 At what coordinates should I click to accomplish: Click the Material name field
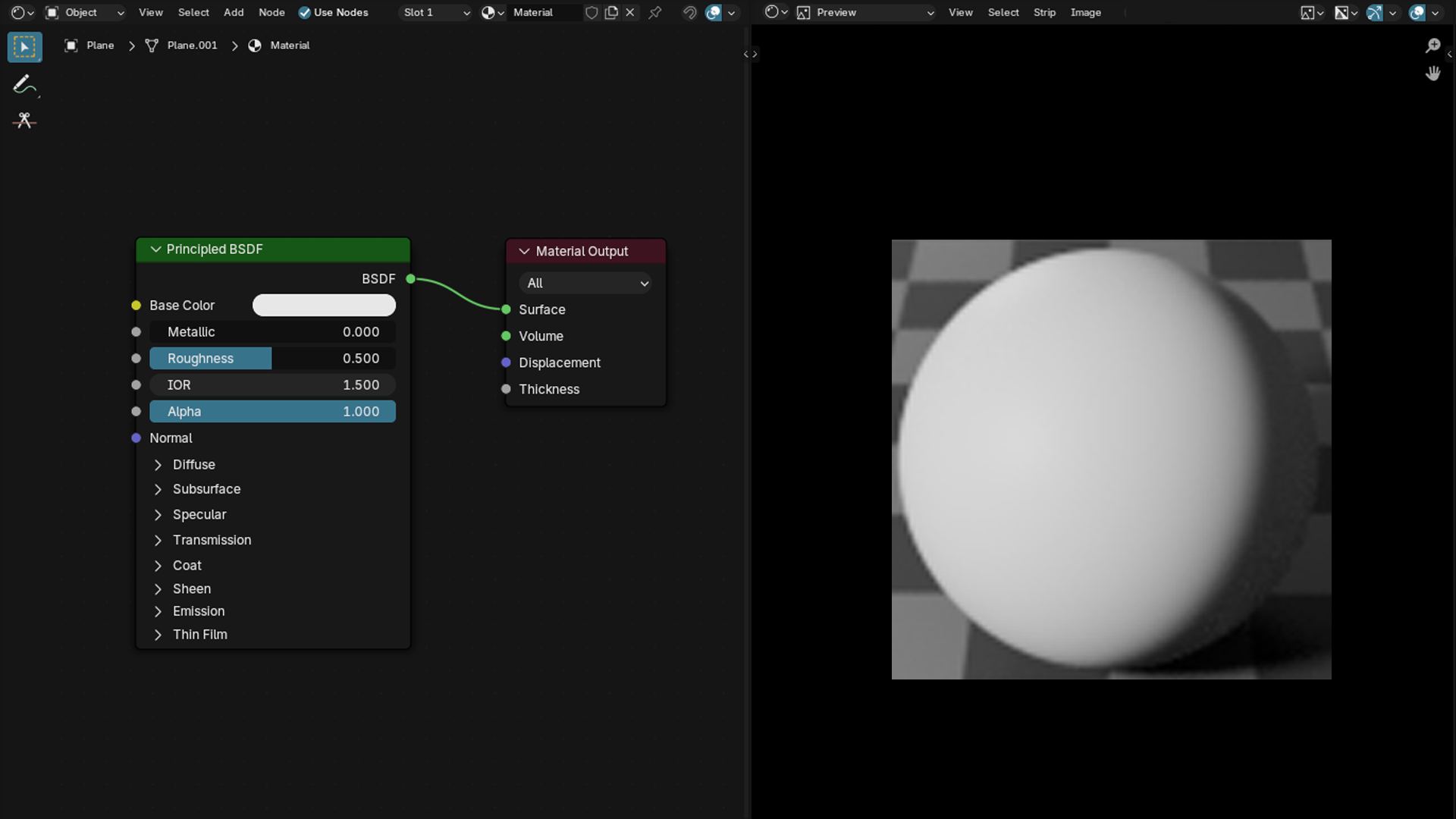coord(544,12)
